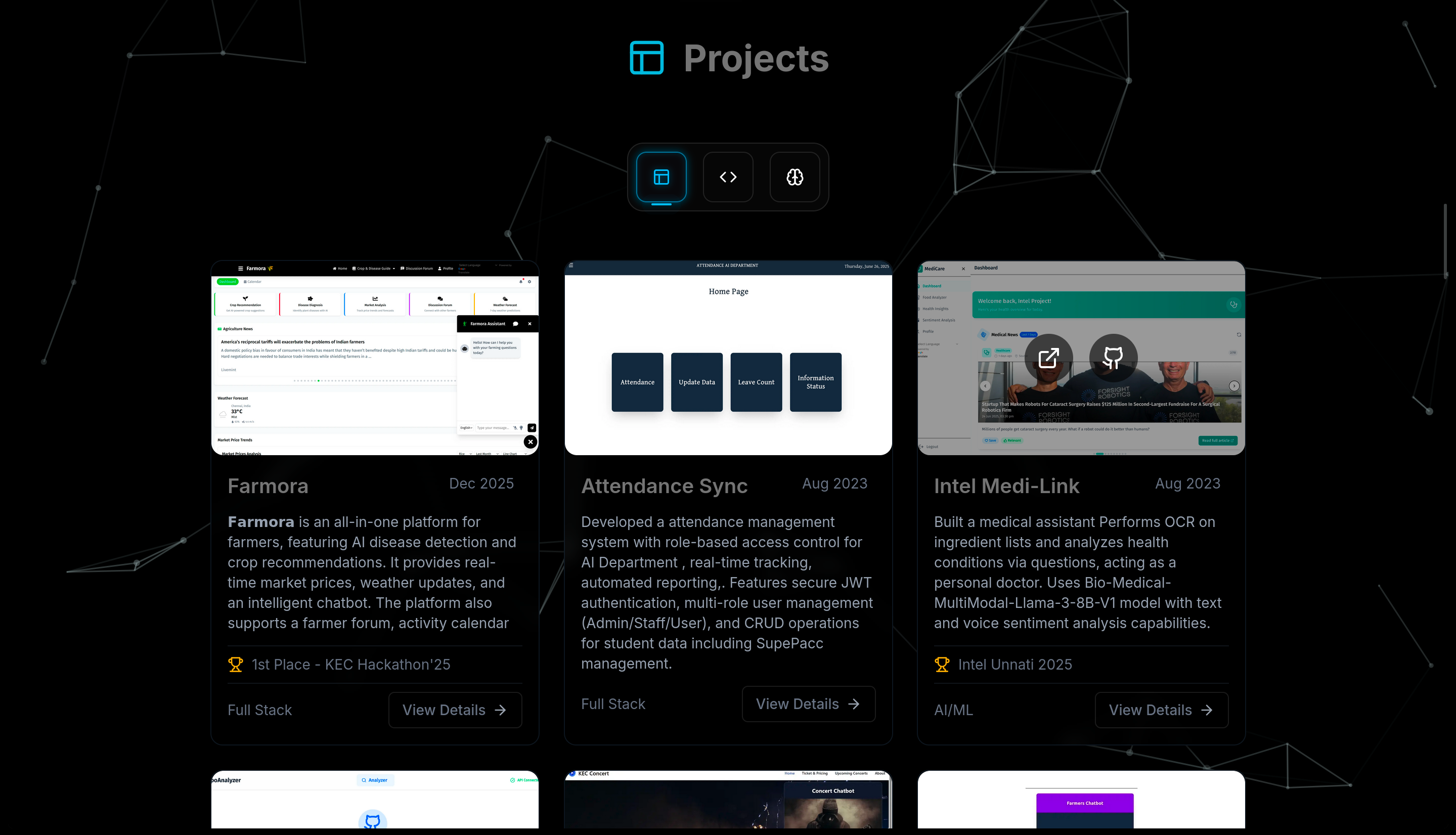Click the Farmers Chatbot project thumbnail
Image resolution: width=1456 pixels, height=835 pixels.
1081,800
